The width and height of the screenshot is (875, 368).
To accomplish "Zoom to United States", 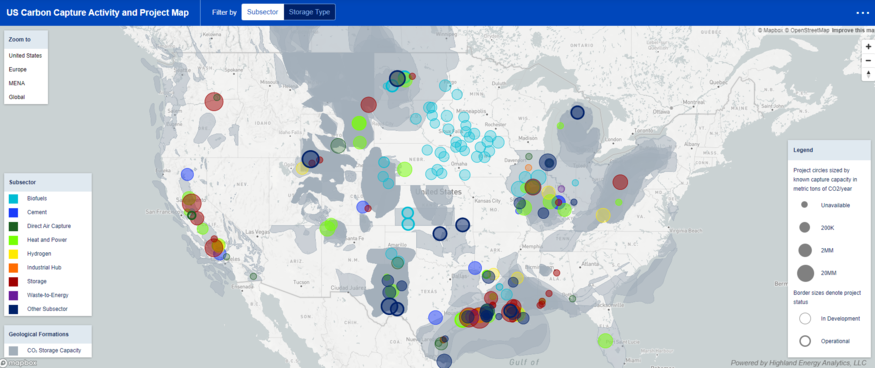I will 25,56.
